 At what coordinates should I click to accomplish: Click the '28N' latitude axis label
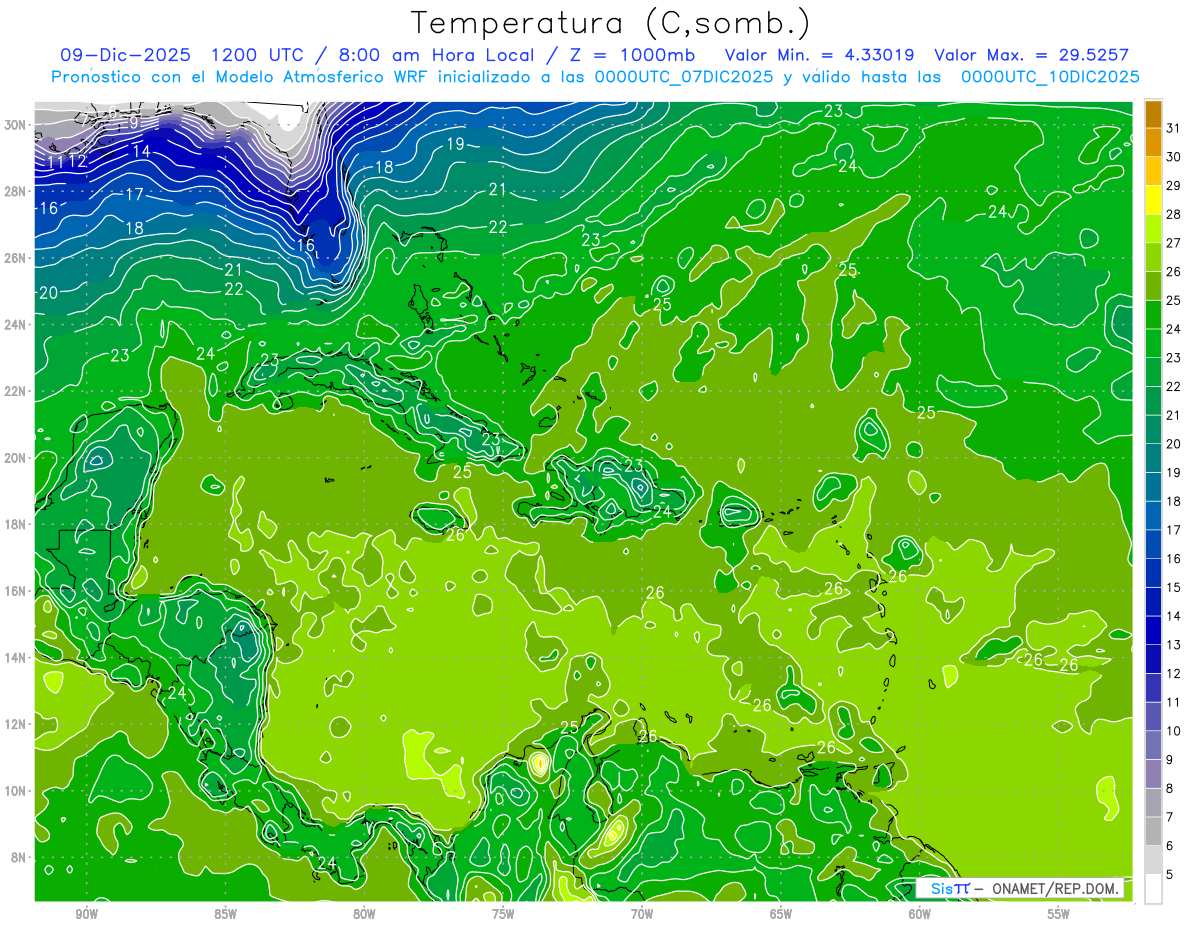[15, 191]
